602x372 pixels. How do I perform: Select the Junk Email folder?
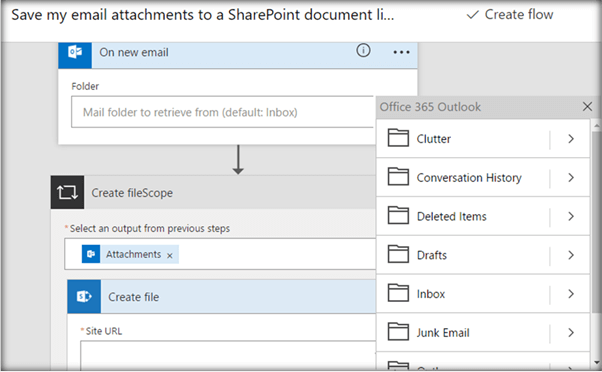(463, 332)
